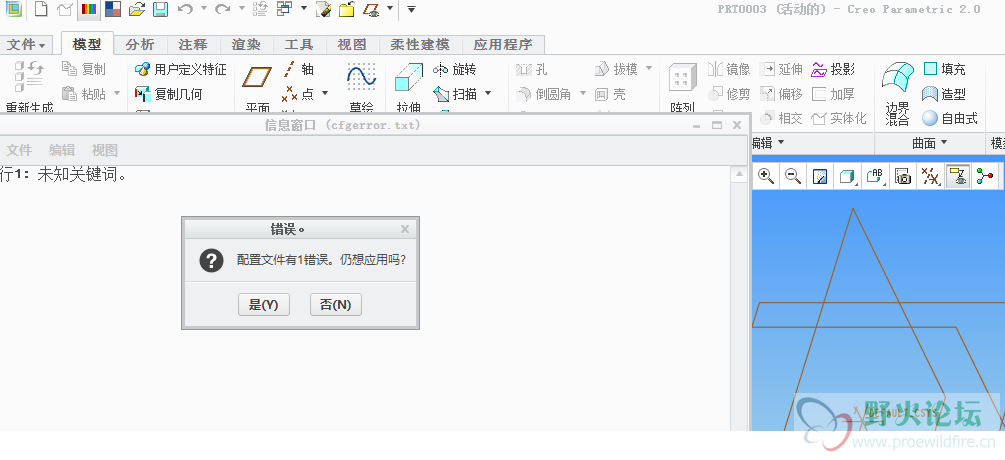Toggle the spin center icon
Image resolution: width=1005 pixels, height=460 pixels.
click(985, 177)
